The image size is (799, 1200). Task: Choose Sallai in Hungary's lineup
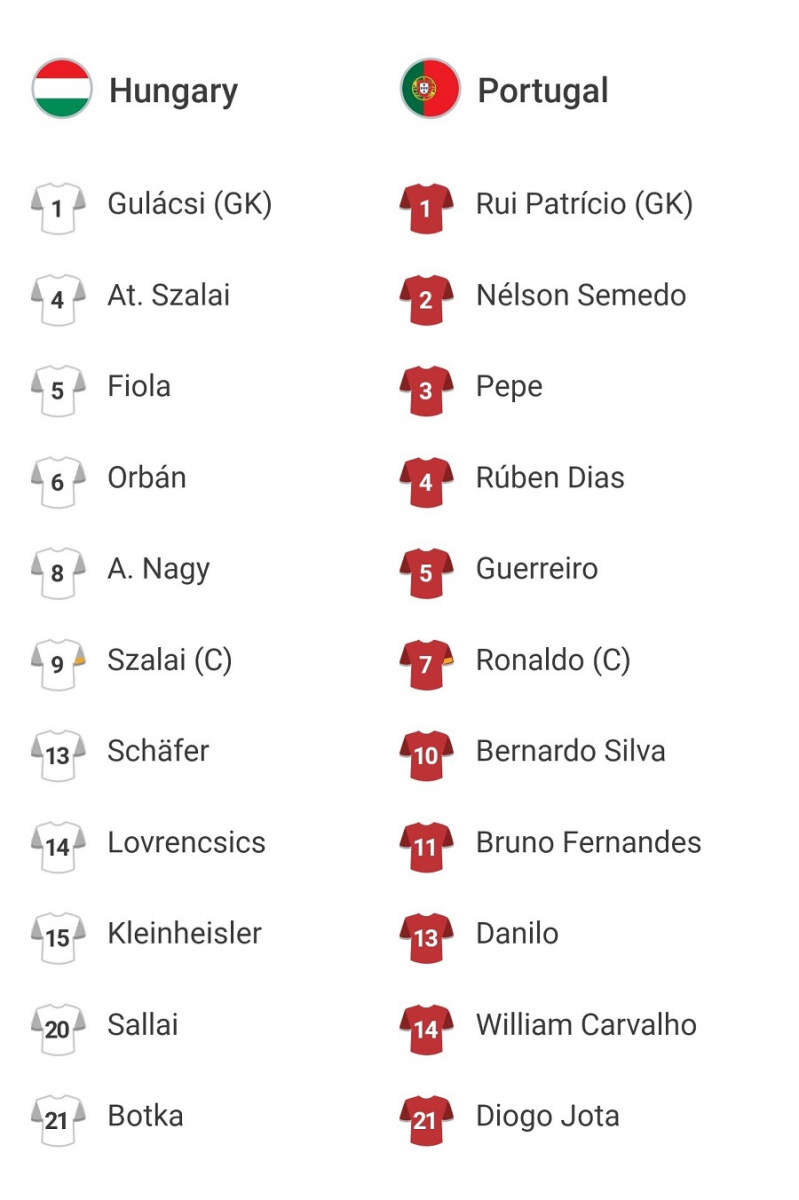tap(143, 1024)
